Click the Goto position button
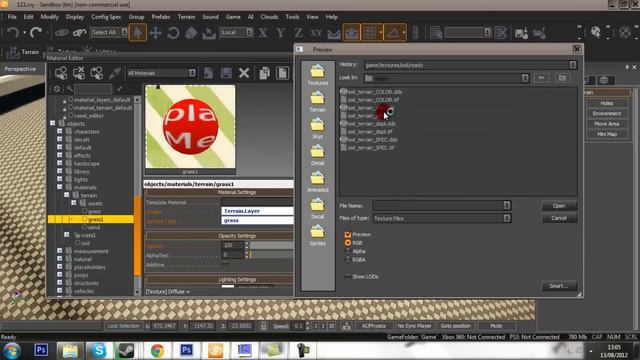The image size is (640, 360). point(456,326)
